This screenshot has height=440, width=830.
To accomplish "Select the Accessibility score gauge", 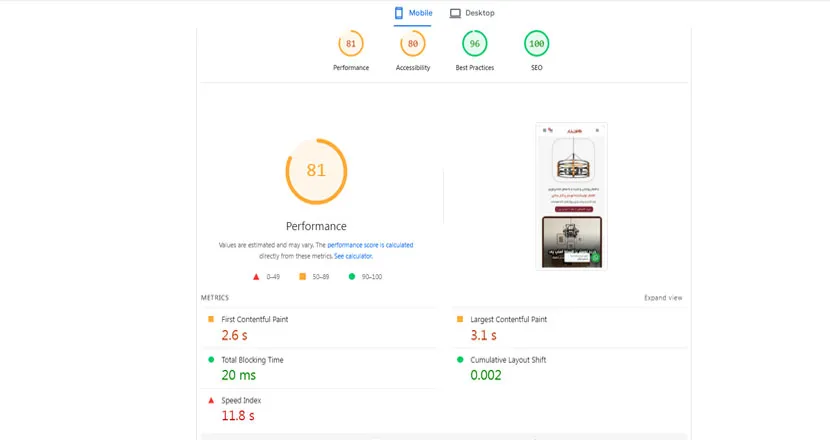I will point(413,44).
